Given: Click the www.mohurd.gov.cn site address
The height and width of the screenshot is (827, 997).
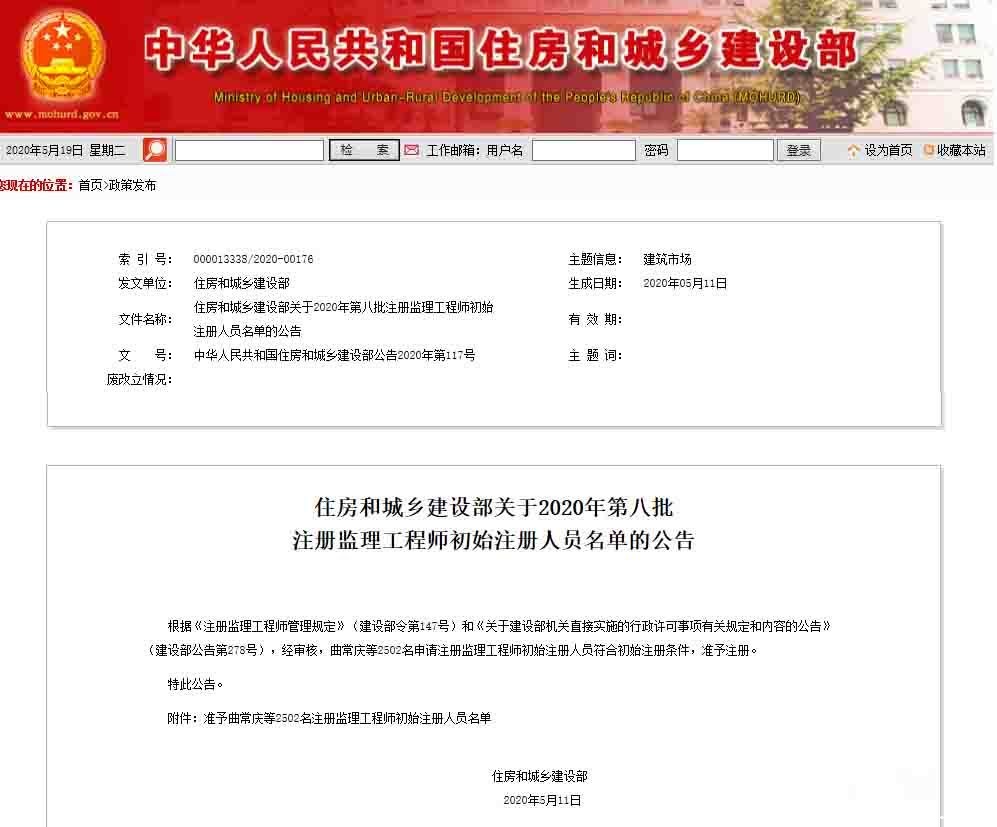Looking at the screenshot, I should (62, 114).
